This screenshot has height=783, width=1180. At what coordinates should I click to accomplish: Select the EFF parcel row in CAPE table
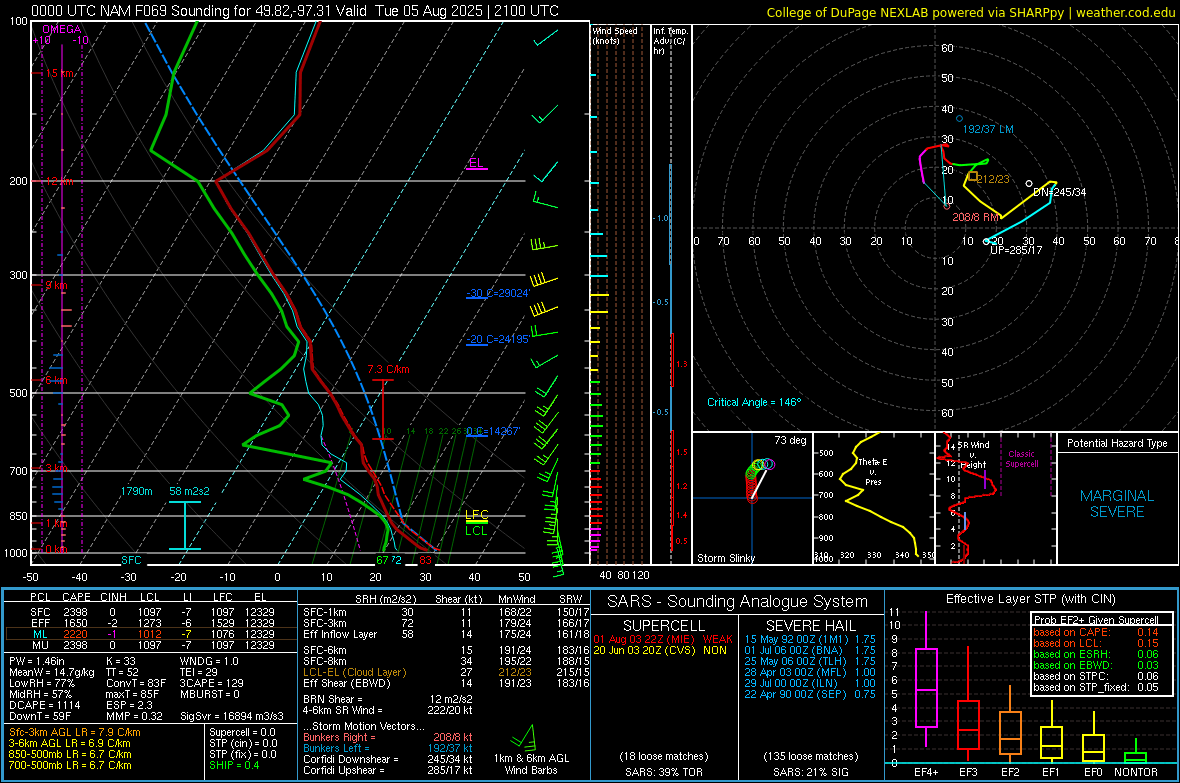pyautogui.click(x=151, y=623)
